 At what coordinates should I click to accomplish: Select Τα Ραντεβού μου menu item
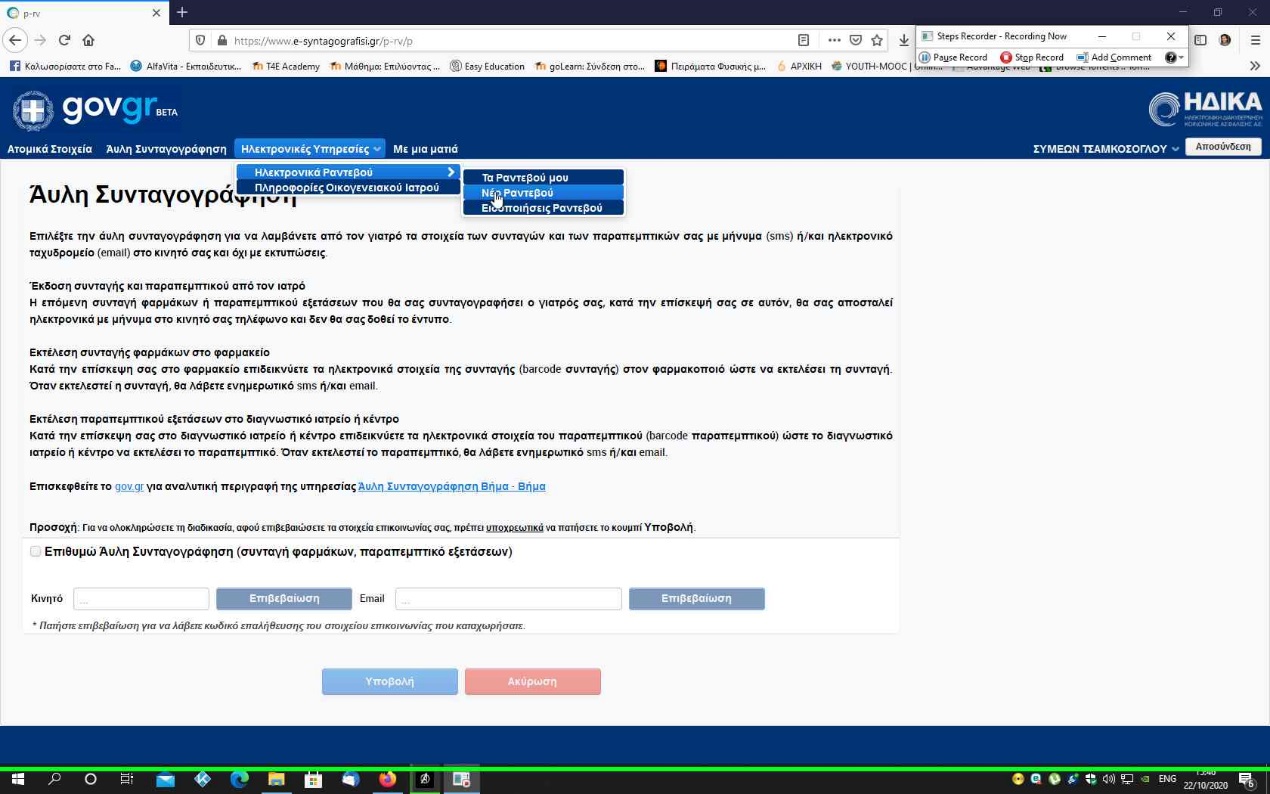click(x=524, y=178)
